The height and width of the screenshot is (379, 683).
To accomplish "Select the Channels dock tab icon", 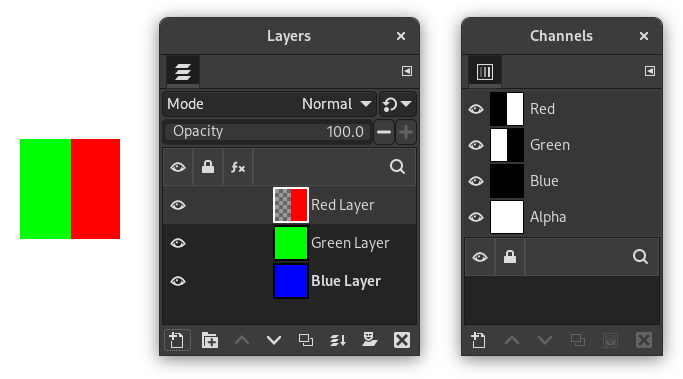I will [485, 71].
